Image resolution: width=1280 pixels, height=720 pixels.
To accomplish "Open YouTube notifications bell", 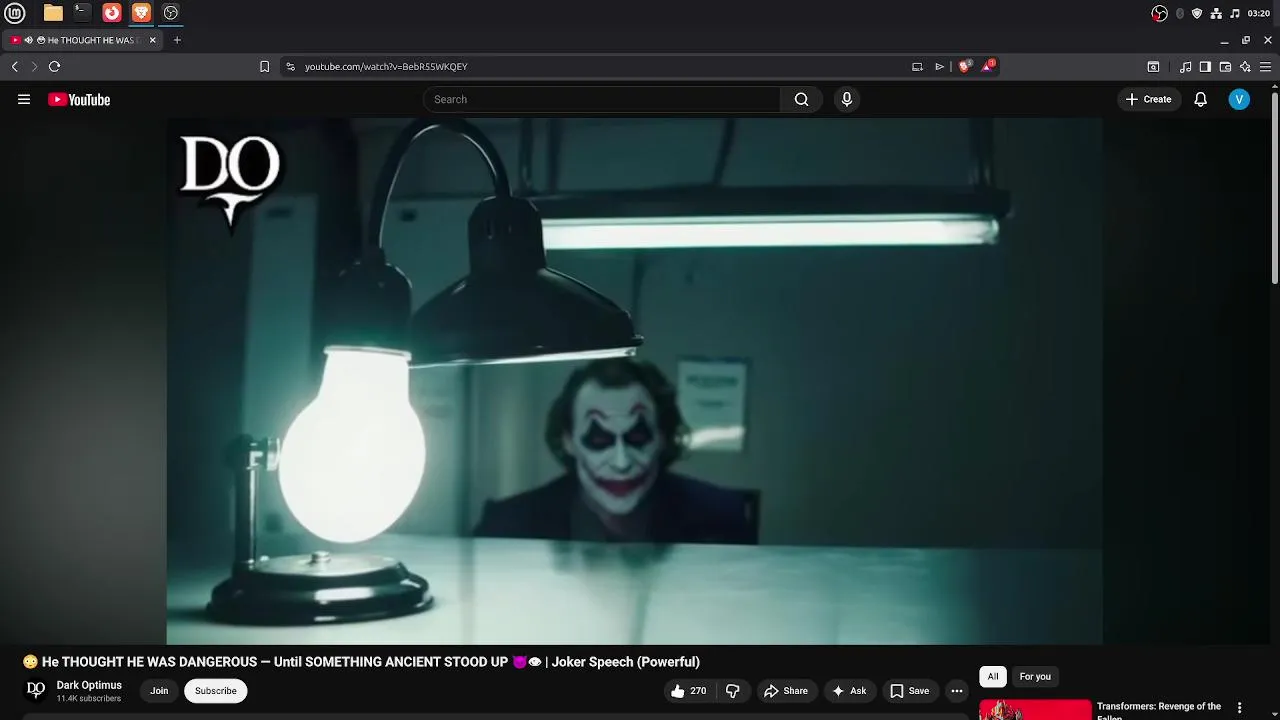I will point(1201,99).
